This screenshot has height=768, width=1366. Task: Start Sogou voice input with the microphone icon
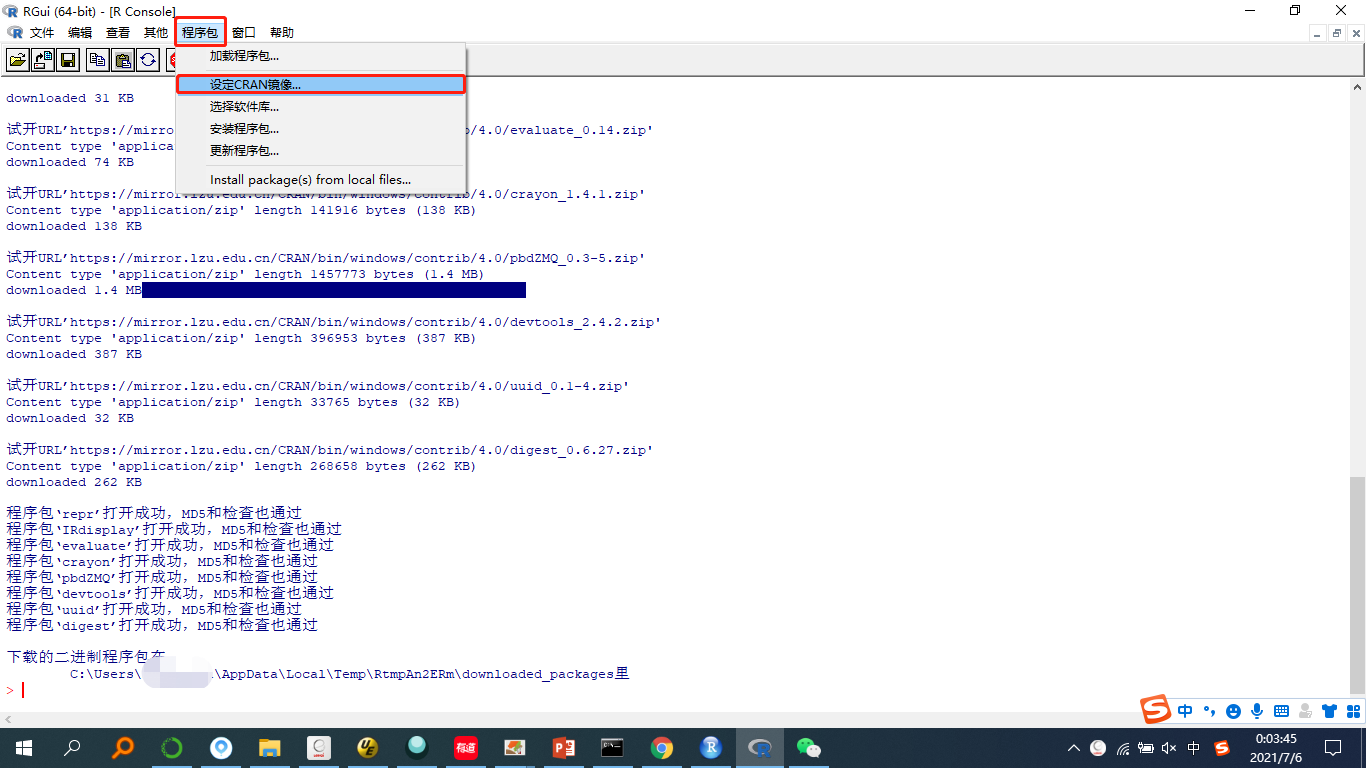click(x=1257, y=710)
